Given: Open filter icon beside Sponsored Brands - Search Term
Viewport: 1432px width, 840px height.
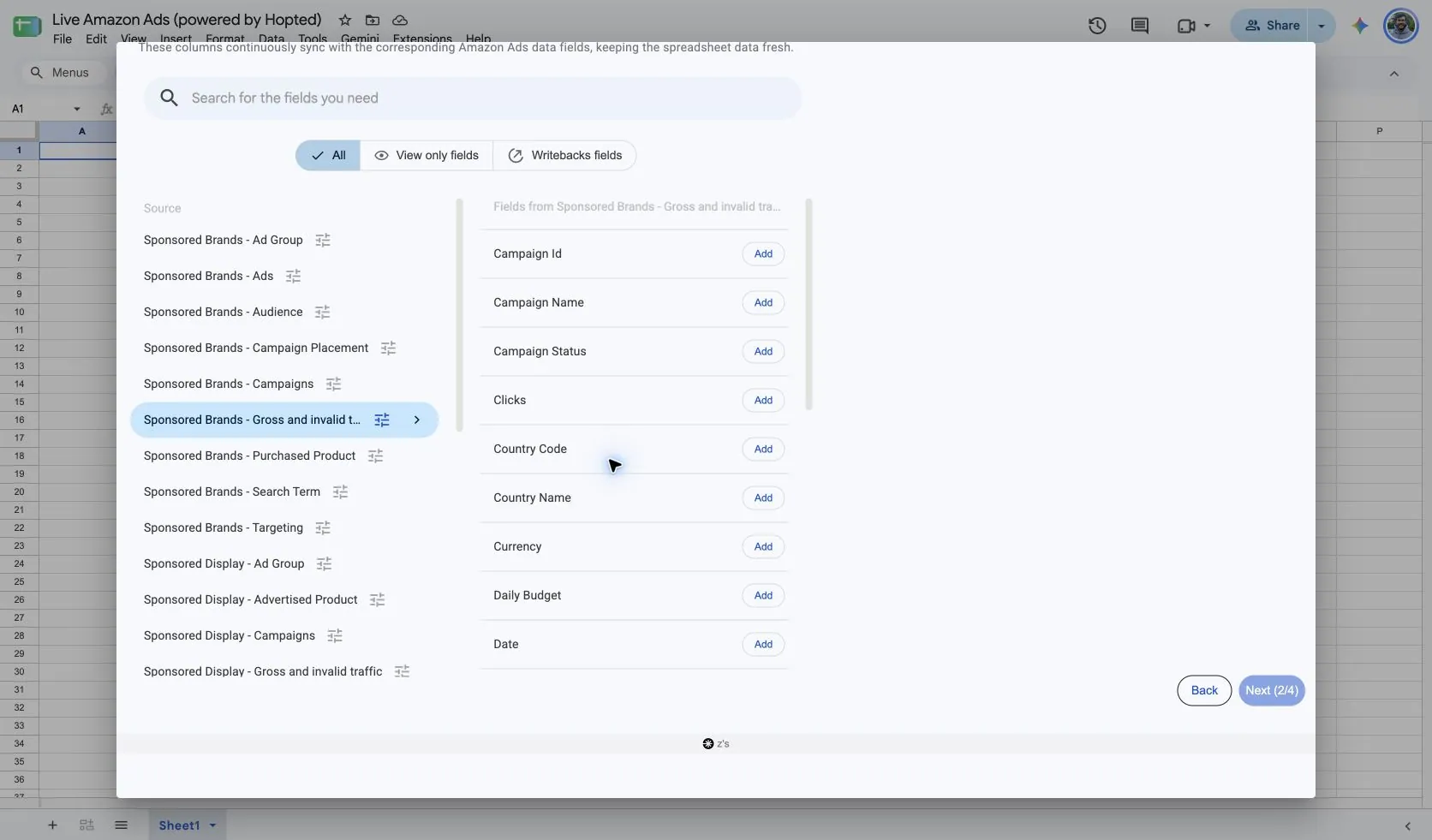Looking at the screenshot, I should click(340, 492).
